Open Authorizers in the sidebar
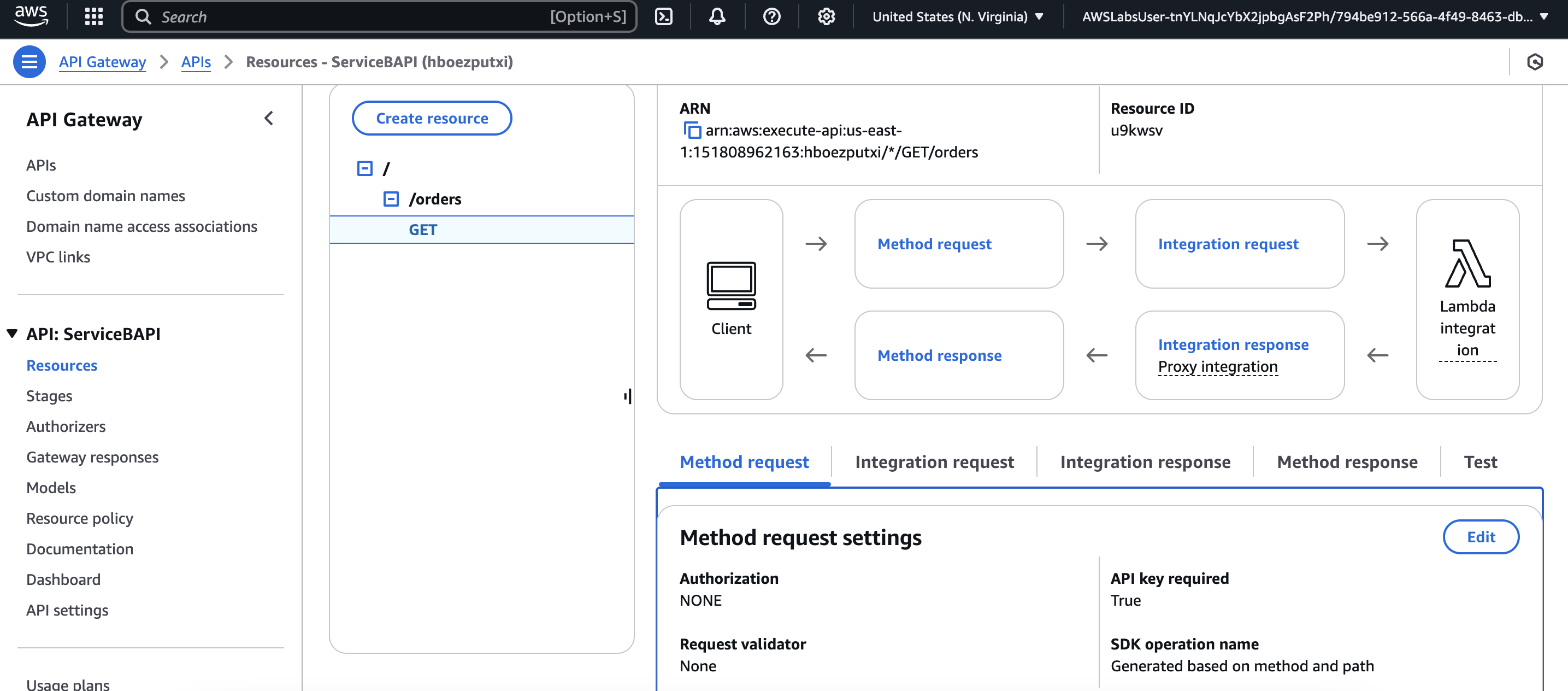 (66, 426)
